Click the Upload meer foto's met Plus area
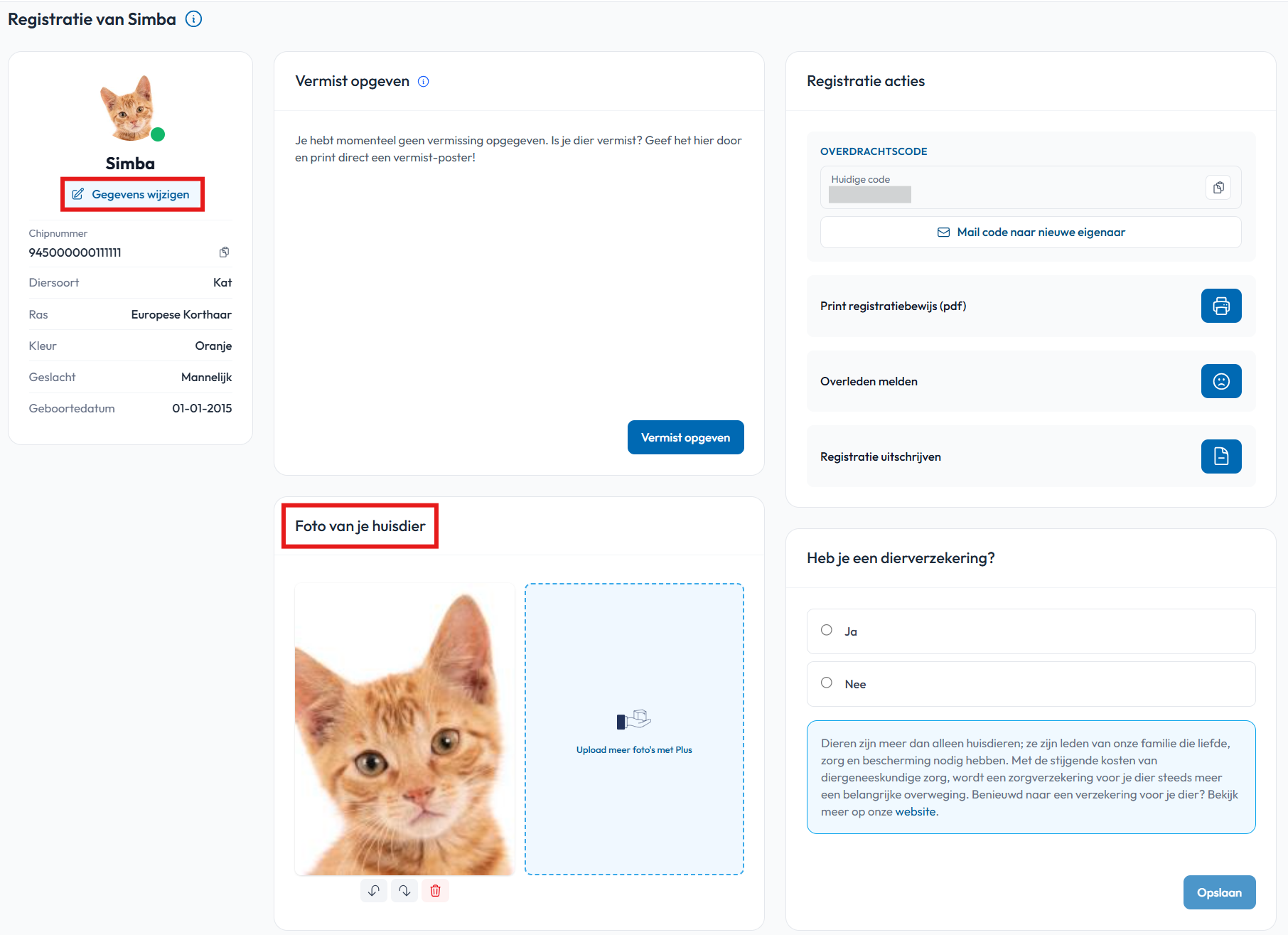 coord(634,730)
